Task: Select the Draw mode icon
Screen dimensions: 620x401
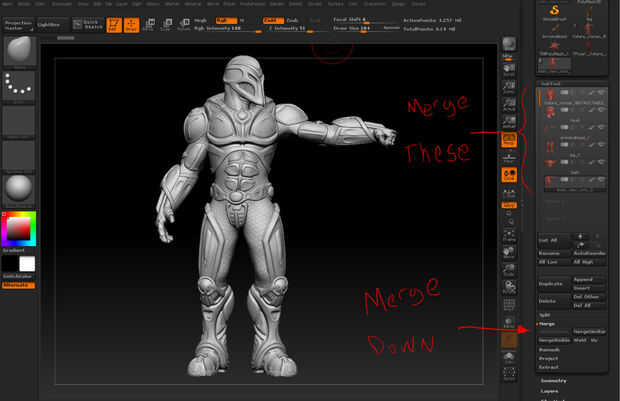Action: click(x=131, y=24)
